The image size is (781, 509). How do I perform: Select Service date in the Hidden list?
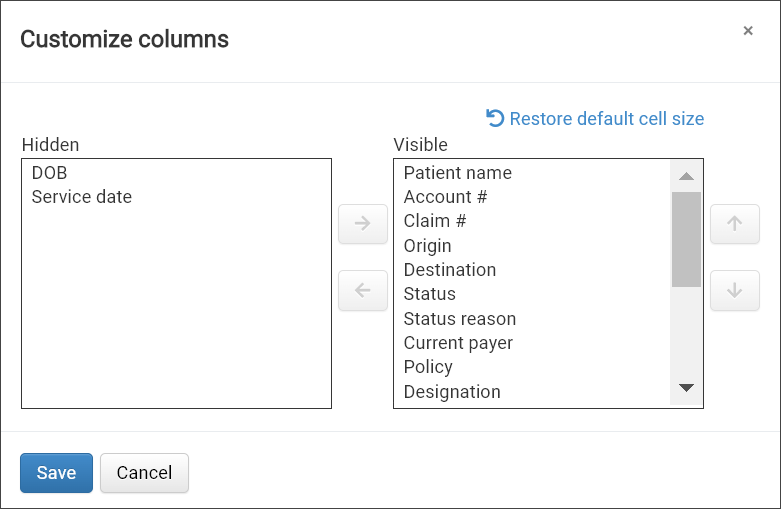click(81, 197)
